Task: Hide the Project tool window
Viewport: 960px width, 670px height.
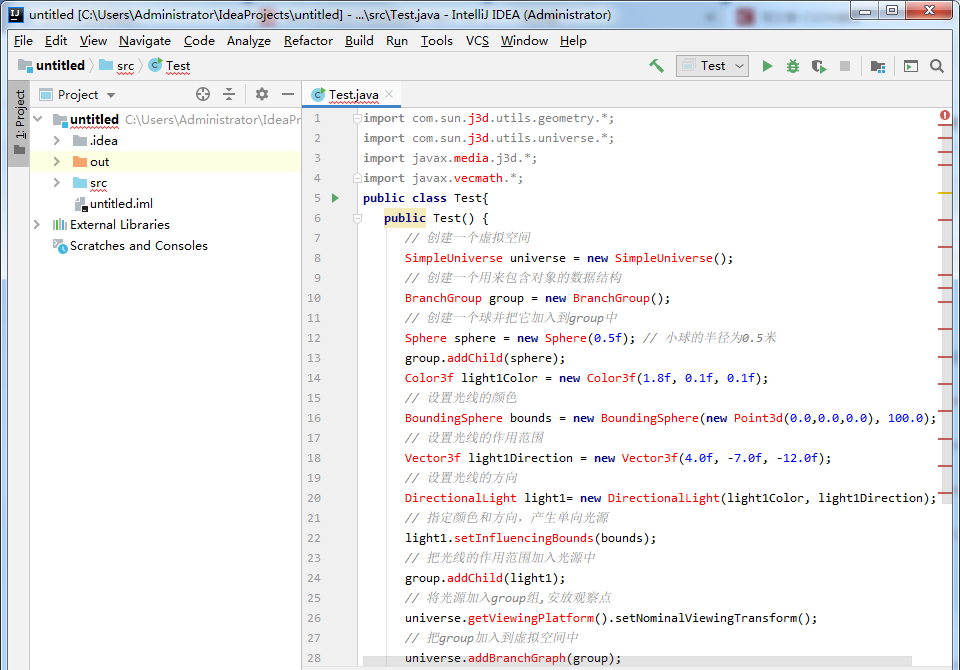Action: (x=288, y=94)
